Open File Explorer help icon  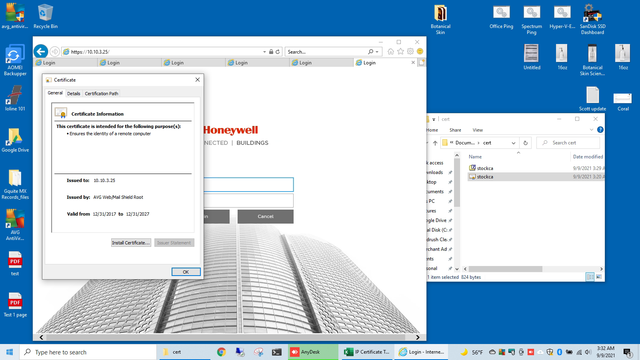600,130
